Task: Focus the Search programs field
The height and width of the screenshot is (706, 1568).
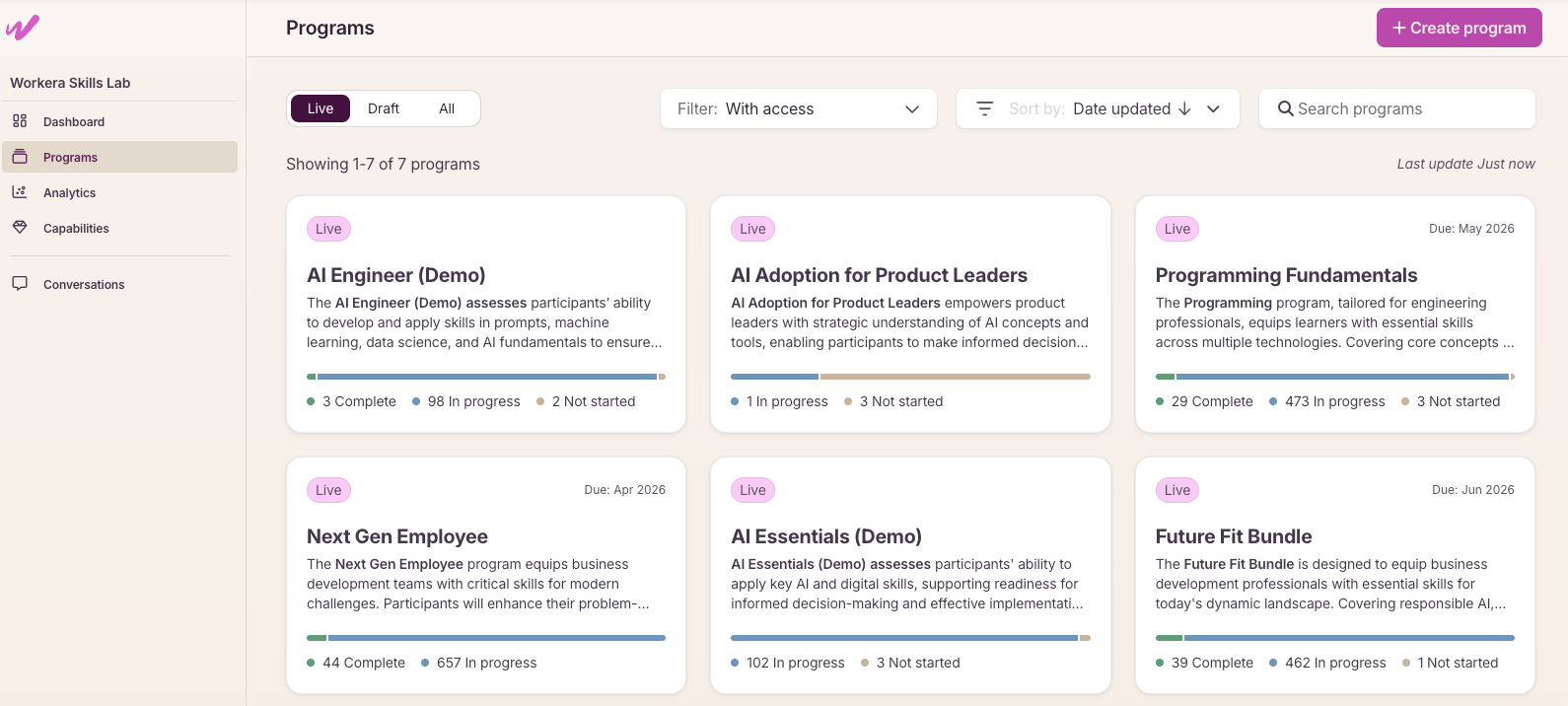Action: [1397, 108]
